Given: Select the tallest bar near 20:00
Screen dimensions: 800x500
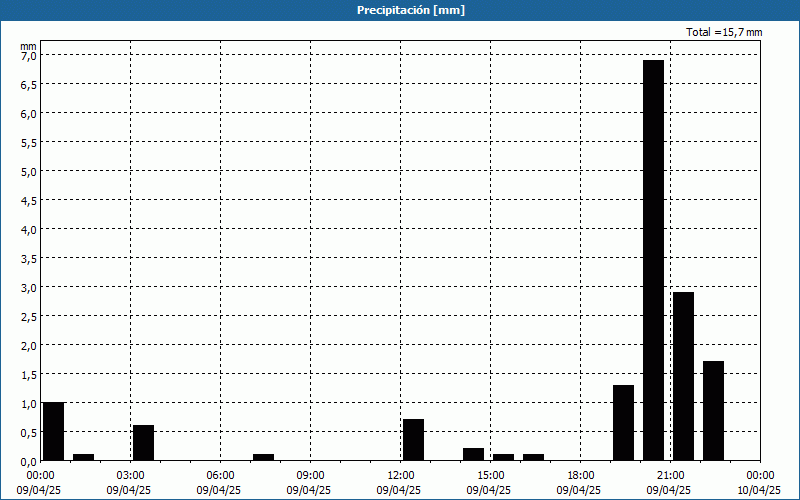Looking at the screenshot, I should coord(654,260).
